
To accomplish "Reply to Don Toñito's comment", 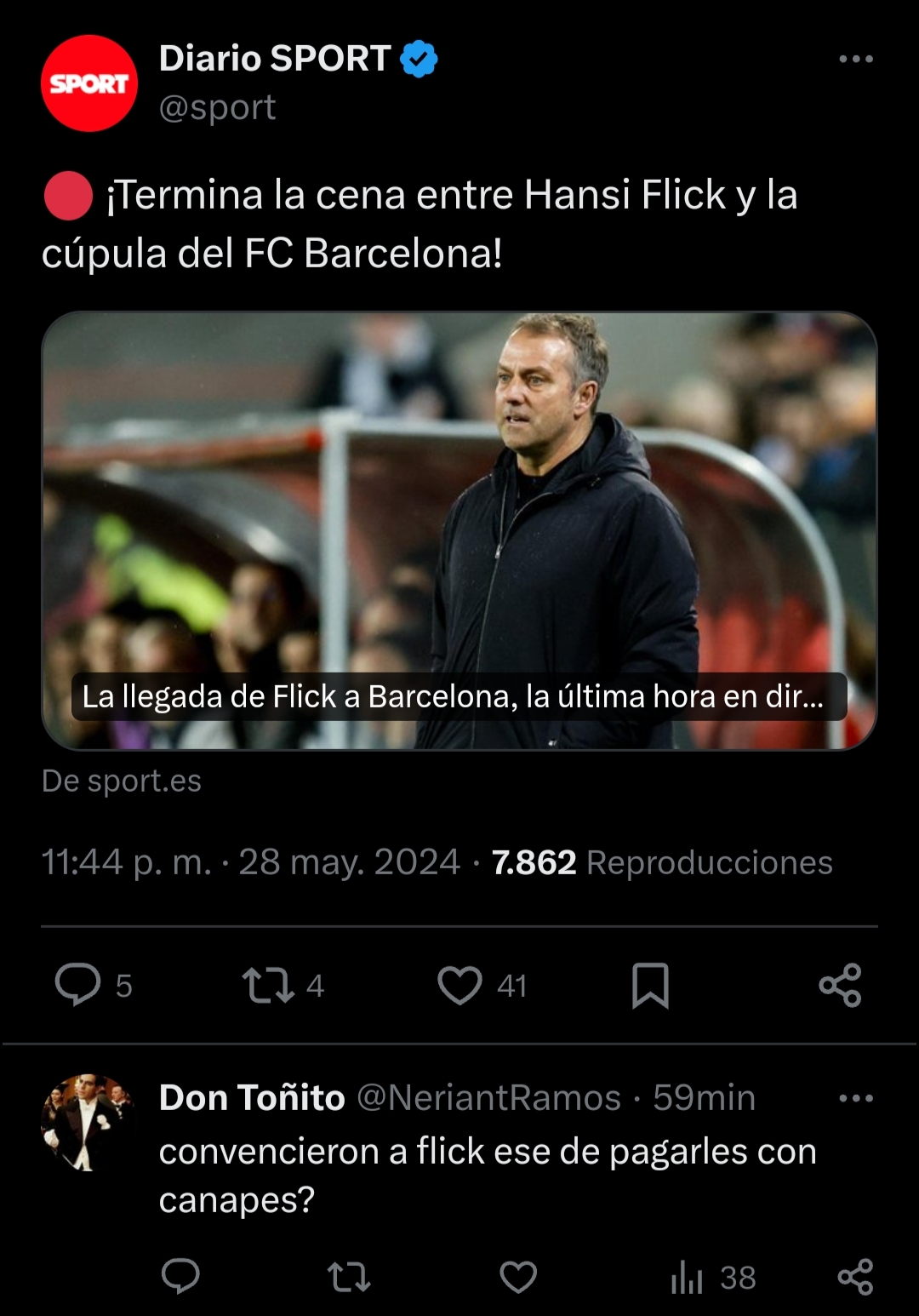I will click(180, 1277).
